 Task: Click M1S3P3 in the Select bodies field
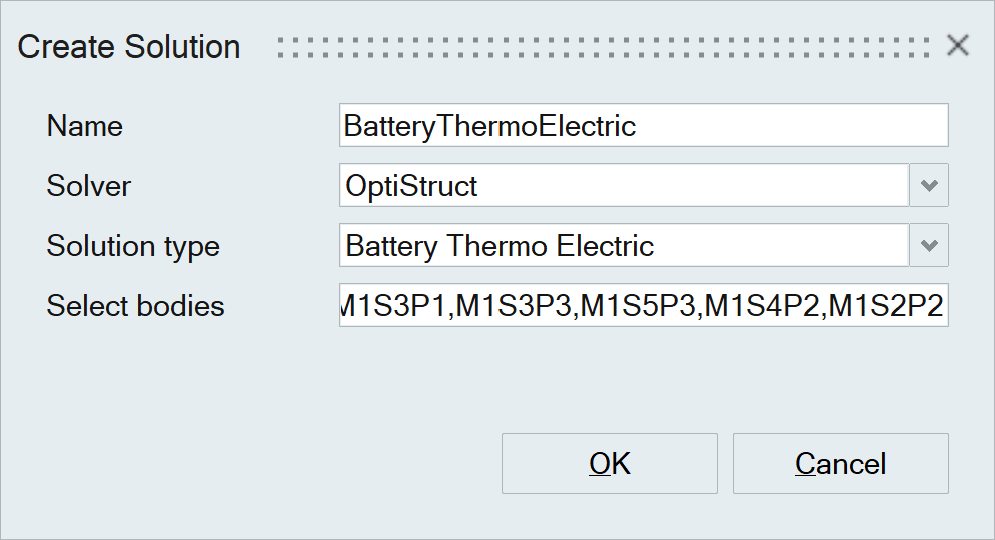tap(513, 306)
